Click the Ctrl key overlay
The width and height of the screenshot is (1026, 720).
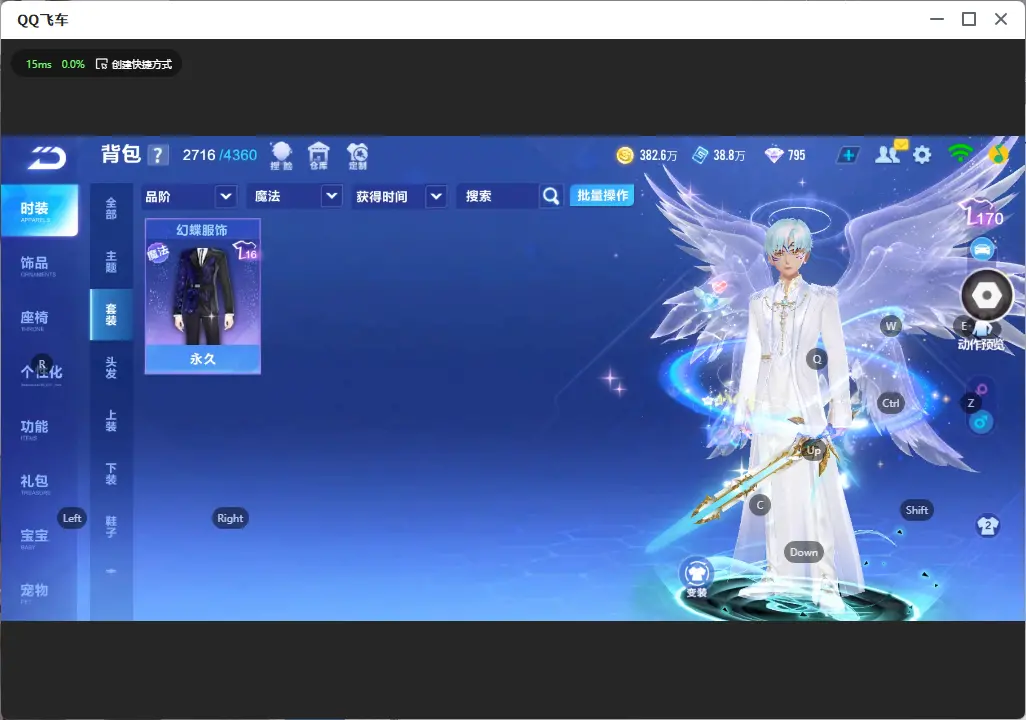(891, 403)
